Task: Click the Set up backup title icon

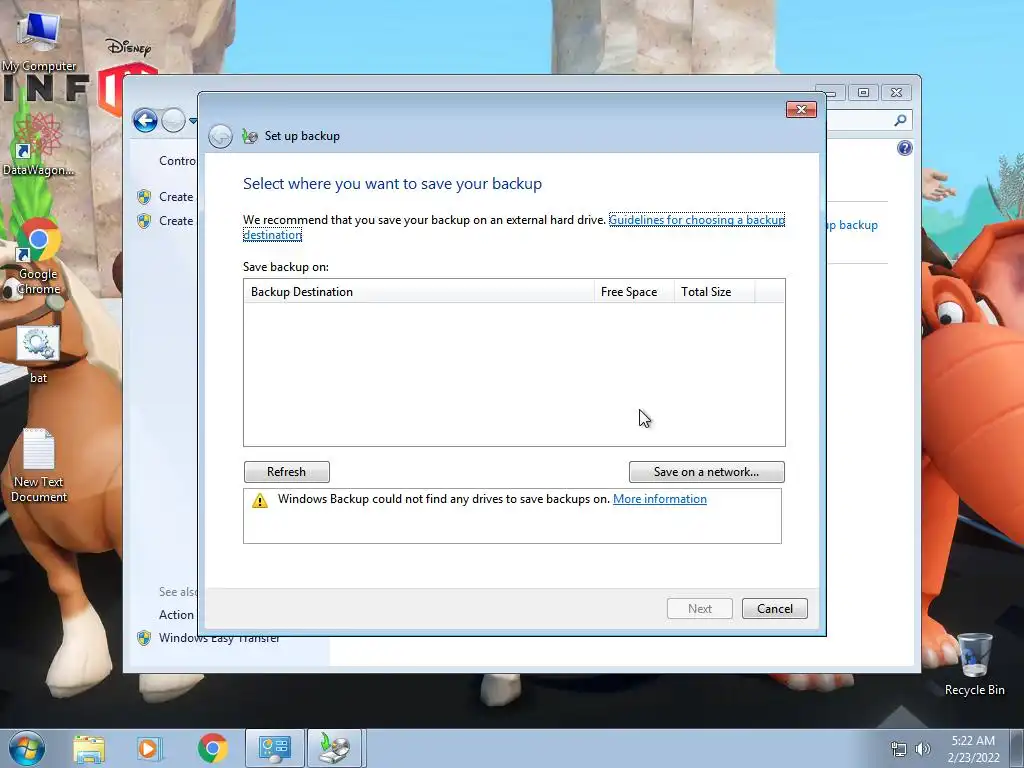Action: tap(249, 136)
